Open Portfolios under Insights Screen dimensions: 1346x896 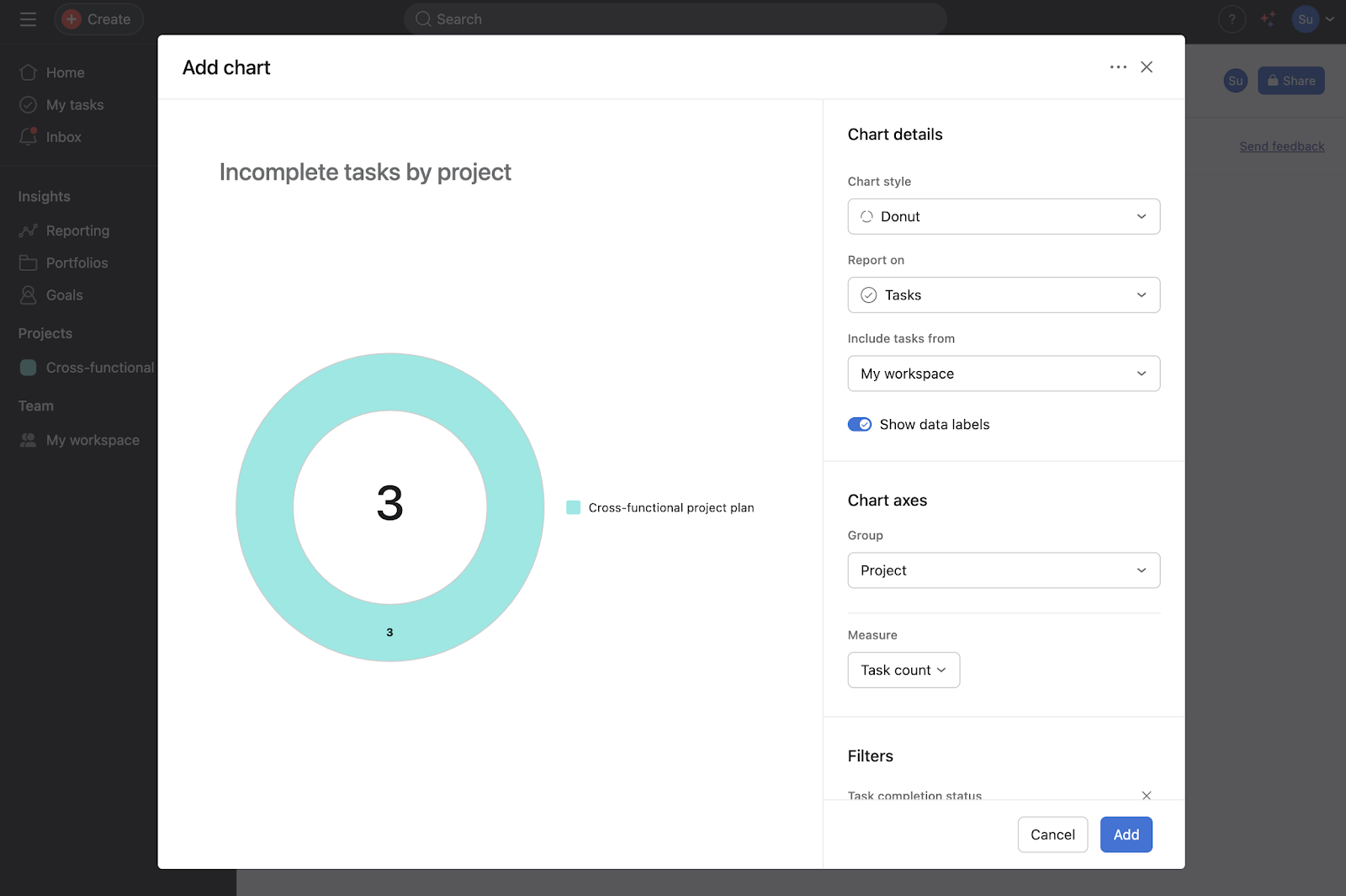[x=77, y=262]
